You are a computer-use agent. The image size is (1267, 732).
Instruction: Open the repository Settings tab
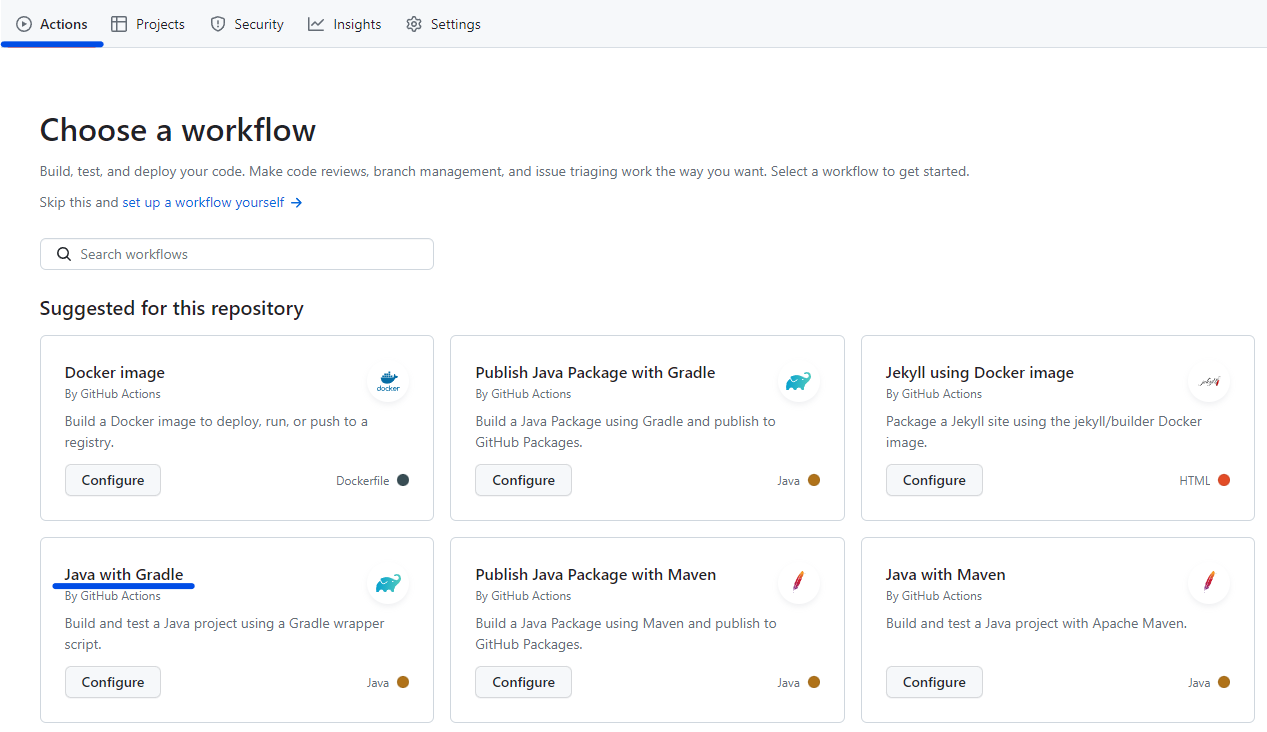pyautogui.click(x=443, y=24)
